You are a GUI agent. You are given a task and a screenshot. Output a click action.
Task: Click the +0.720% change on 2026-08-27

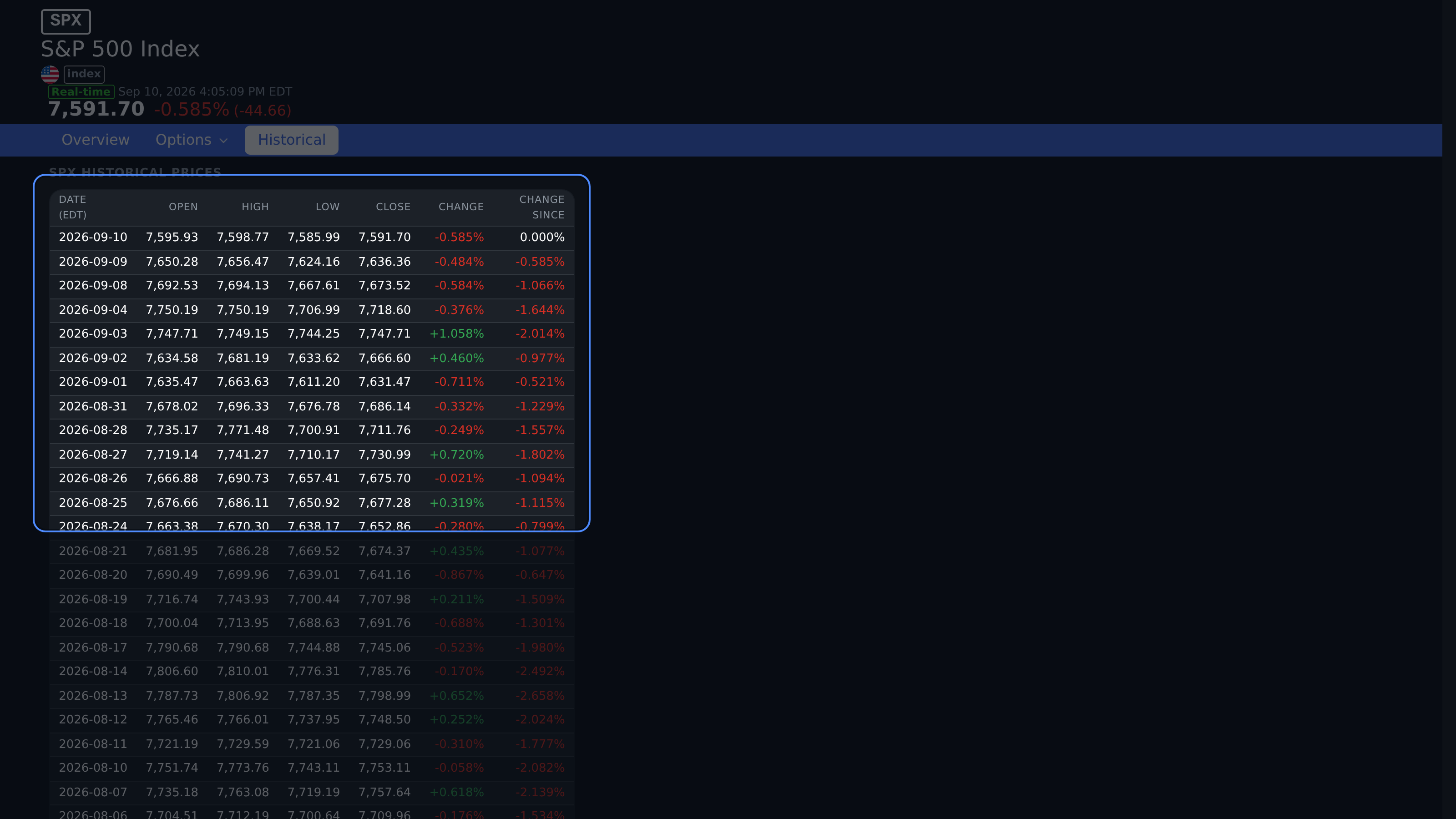tap(457, 455)
